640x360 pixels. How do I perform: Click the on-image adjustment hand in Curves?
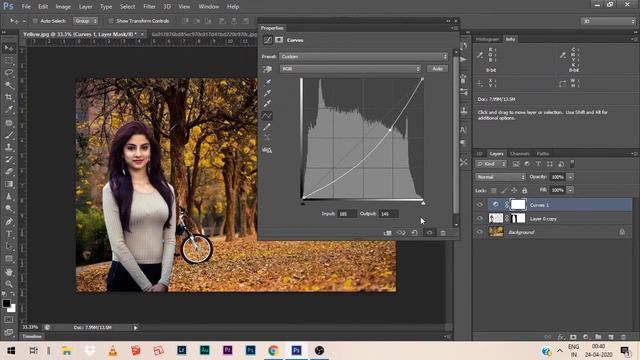click(x=267, y=69)
